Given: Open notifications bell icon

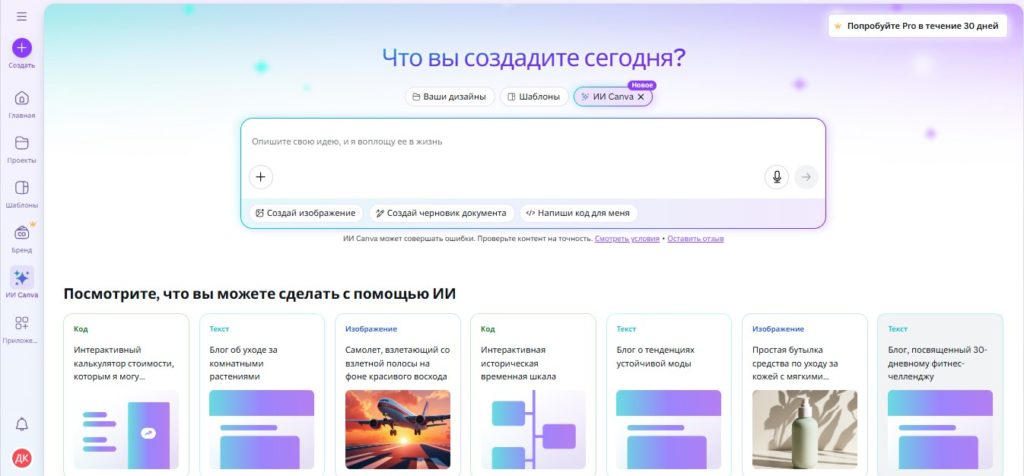Looking at the screenshot, I should [x=22, y=424].
